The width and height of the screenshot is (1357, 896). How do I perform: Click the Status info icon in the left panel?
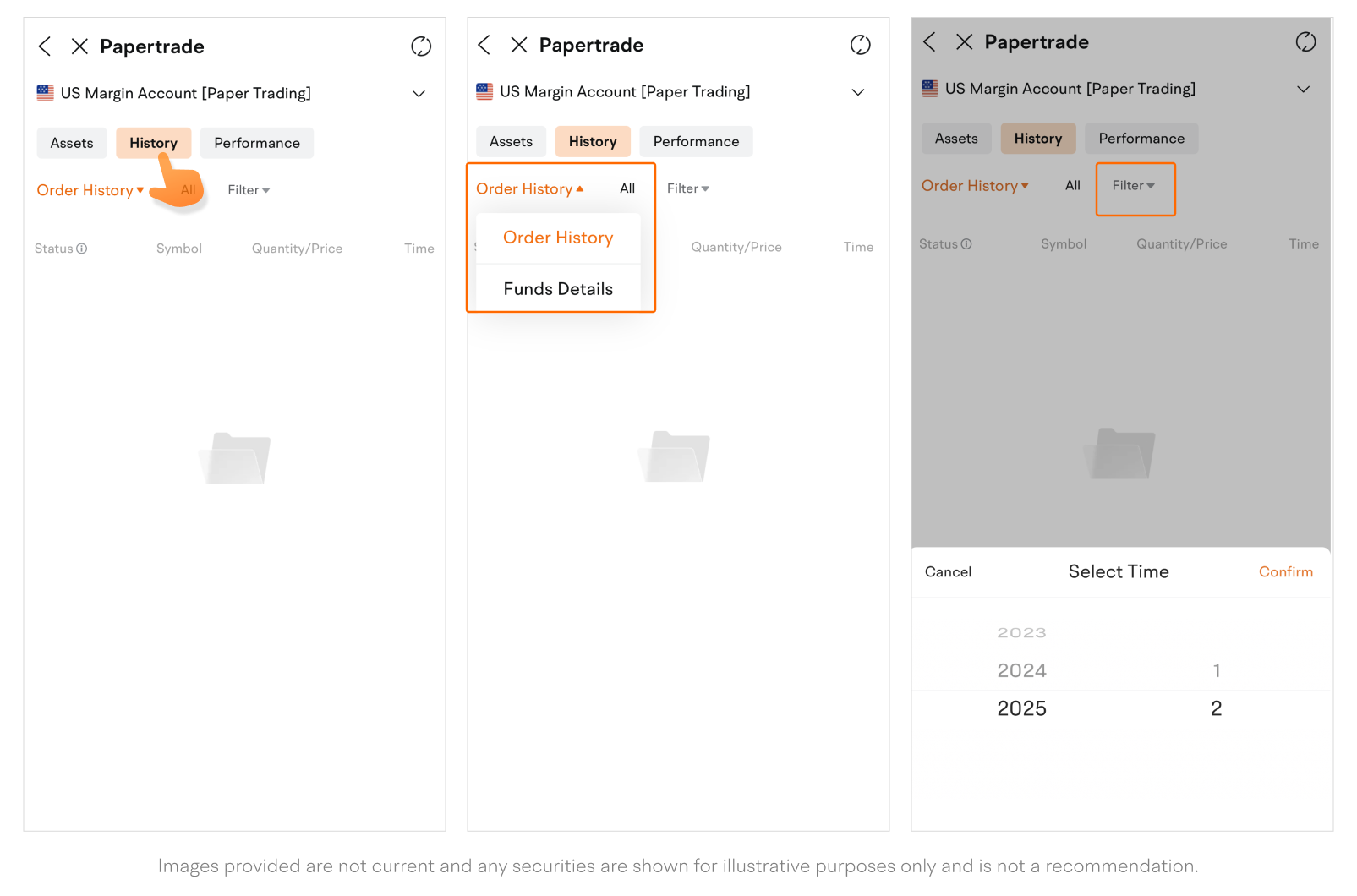pos(82,249)
